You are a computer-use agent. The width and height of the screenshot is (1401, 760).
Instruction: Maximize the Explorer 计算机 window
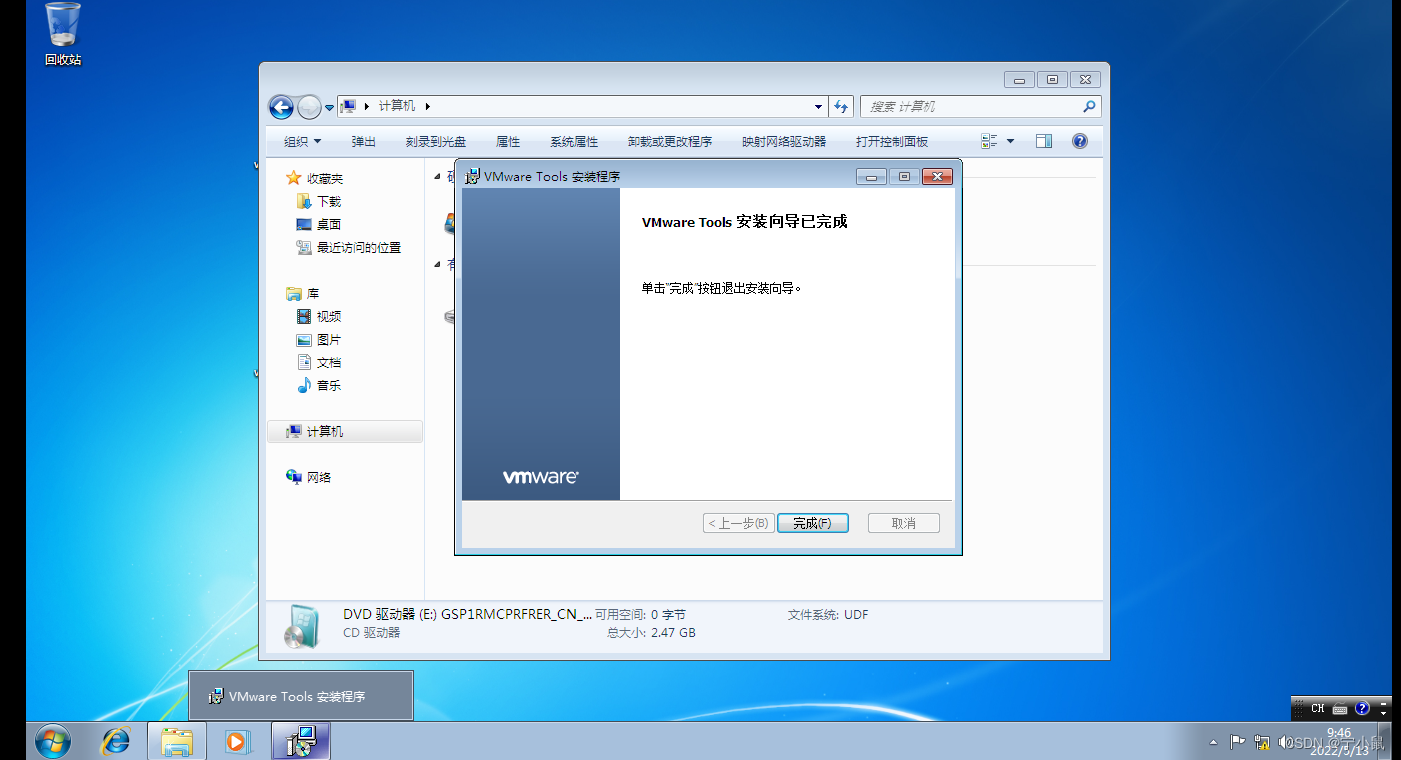(1052, 80)
